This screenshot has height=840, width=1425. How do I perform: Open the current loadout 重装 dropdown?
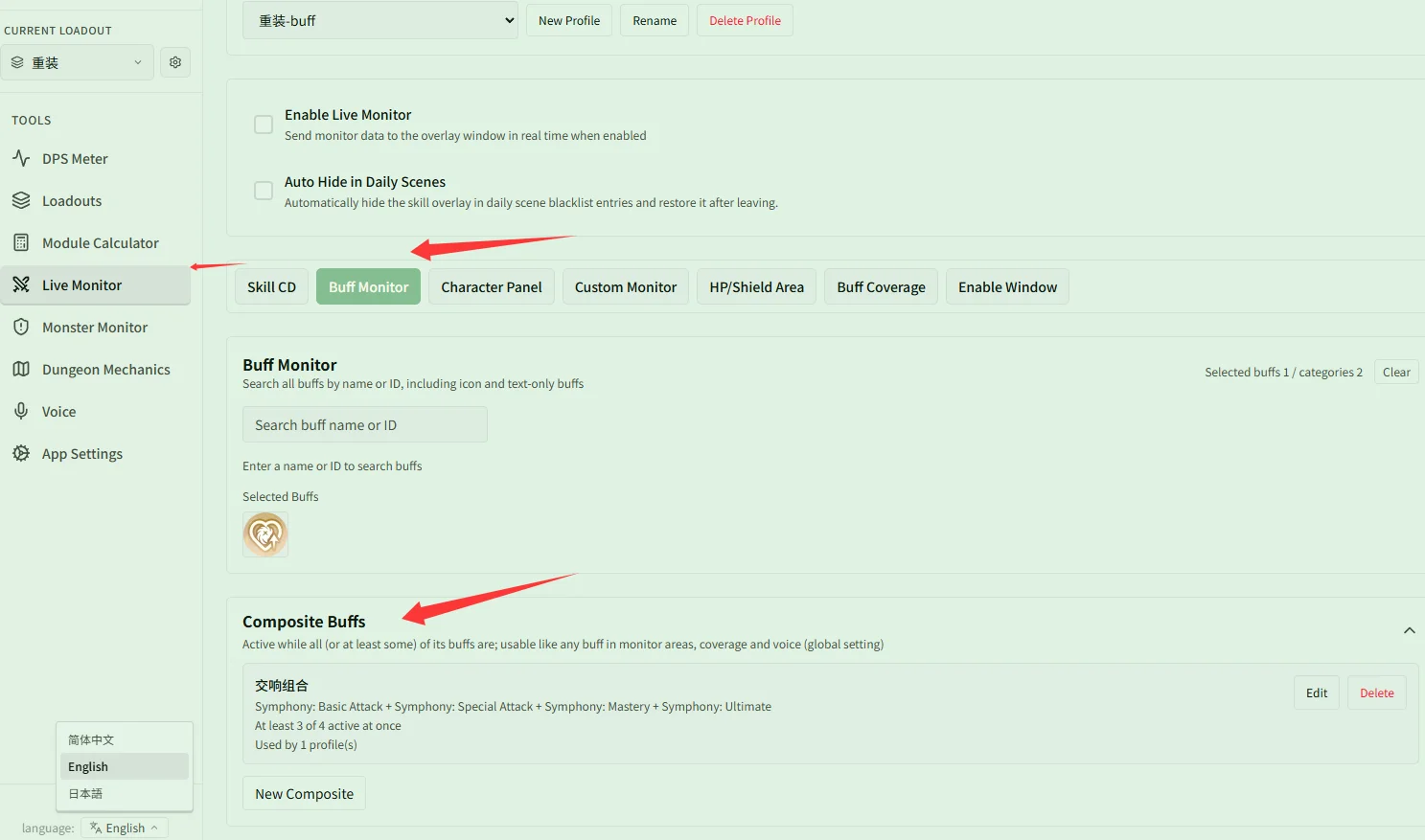[77, 62]
